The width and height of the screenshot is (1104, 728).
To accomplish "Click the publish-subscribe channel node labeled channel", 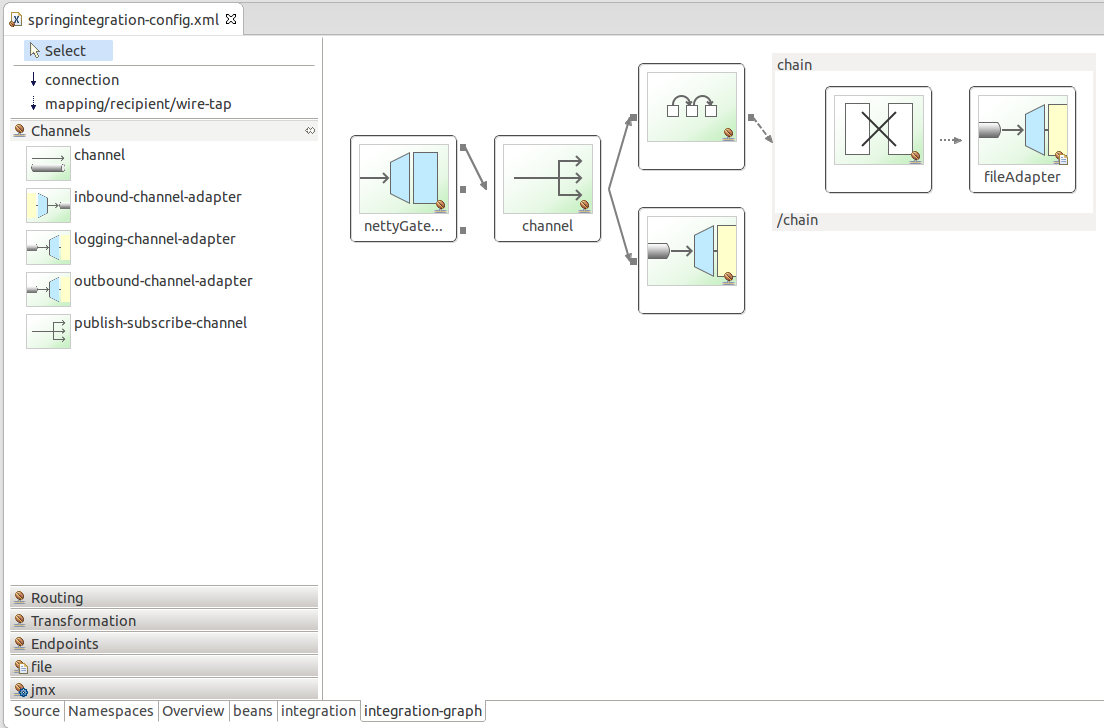I will click(x=548, y=189).
